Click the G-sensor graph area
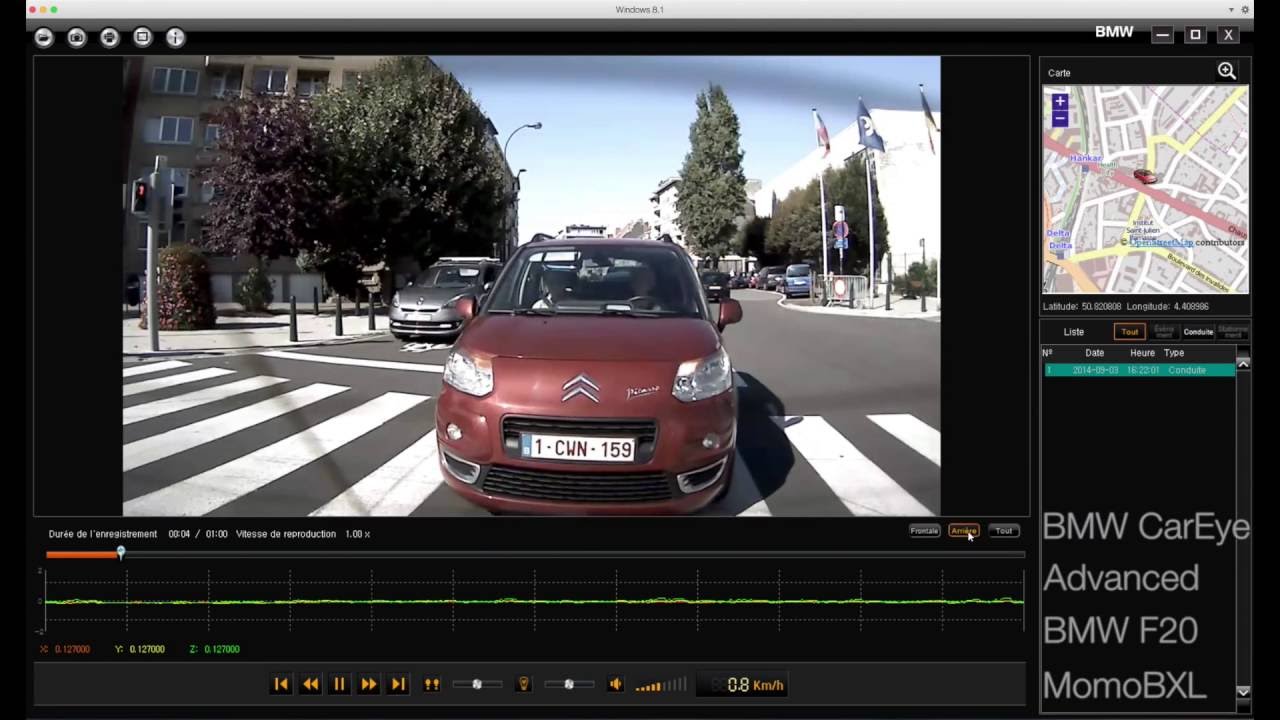 [x=535, y=601]
